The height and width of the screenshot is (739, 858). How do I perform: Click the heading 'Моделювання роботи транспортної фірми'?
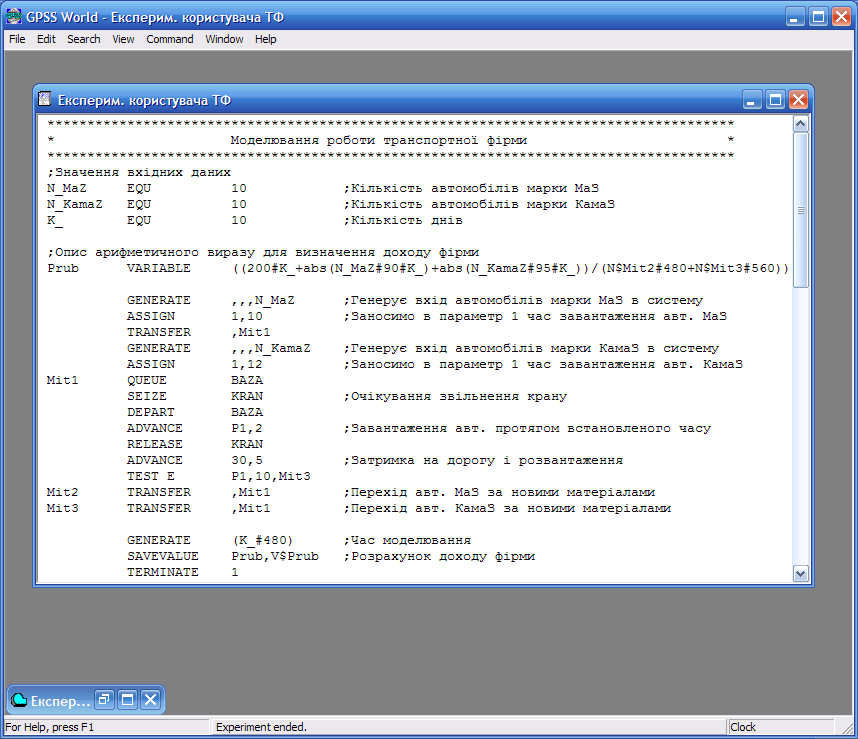[379, 140]
